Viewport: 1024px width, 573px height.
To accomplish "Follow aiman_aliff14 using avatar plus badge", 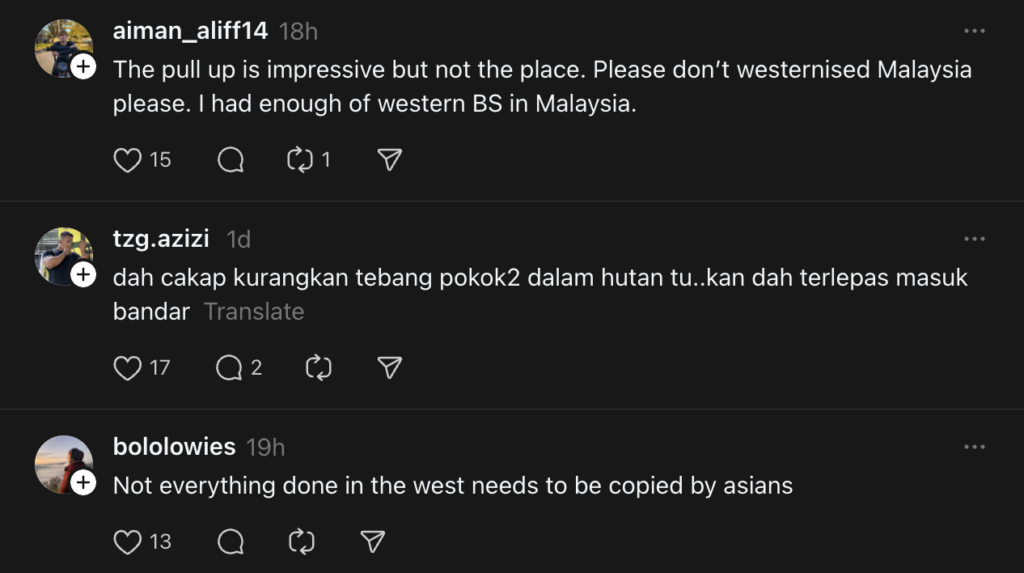I will click(84, 67).
